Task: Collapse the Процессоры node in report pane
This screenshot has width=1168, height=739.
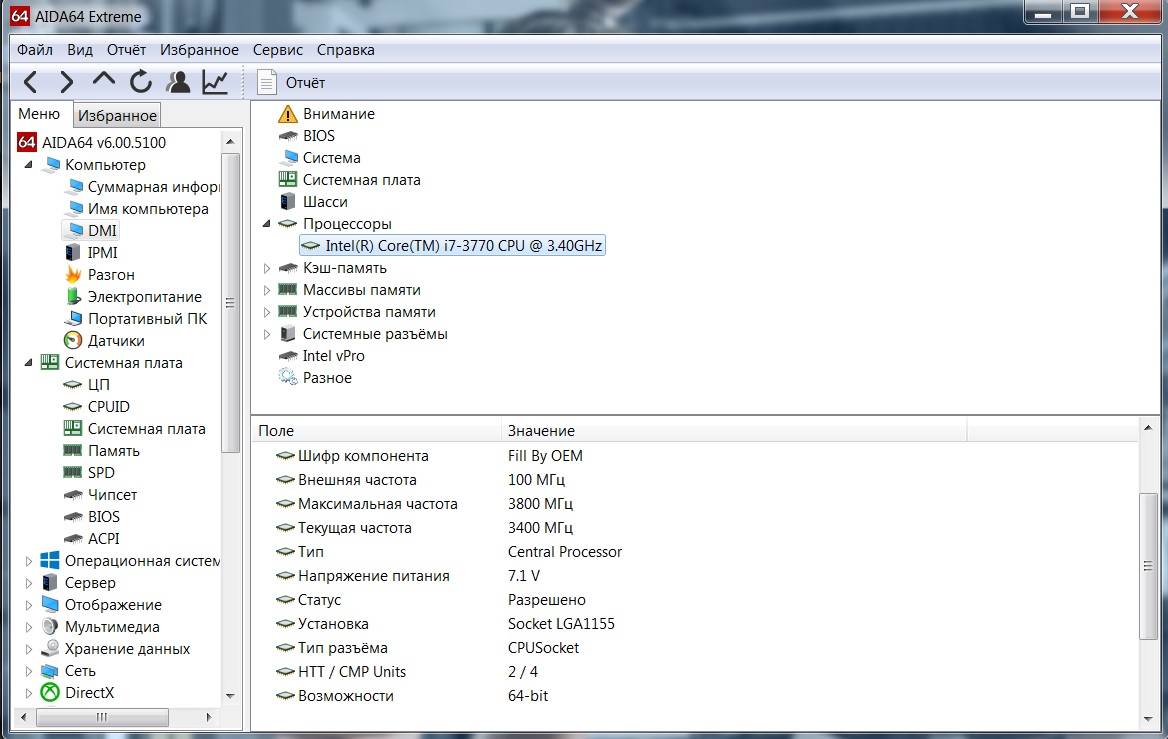Action: [267, 223]
